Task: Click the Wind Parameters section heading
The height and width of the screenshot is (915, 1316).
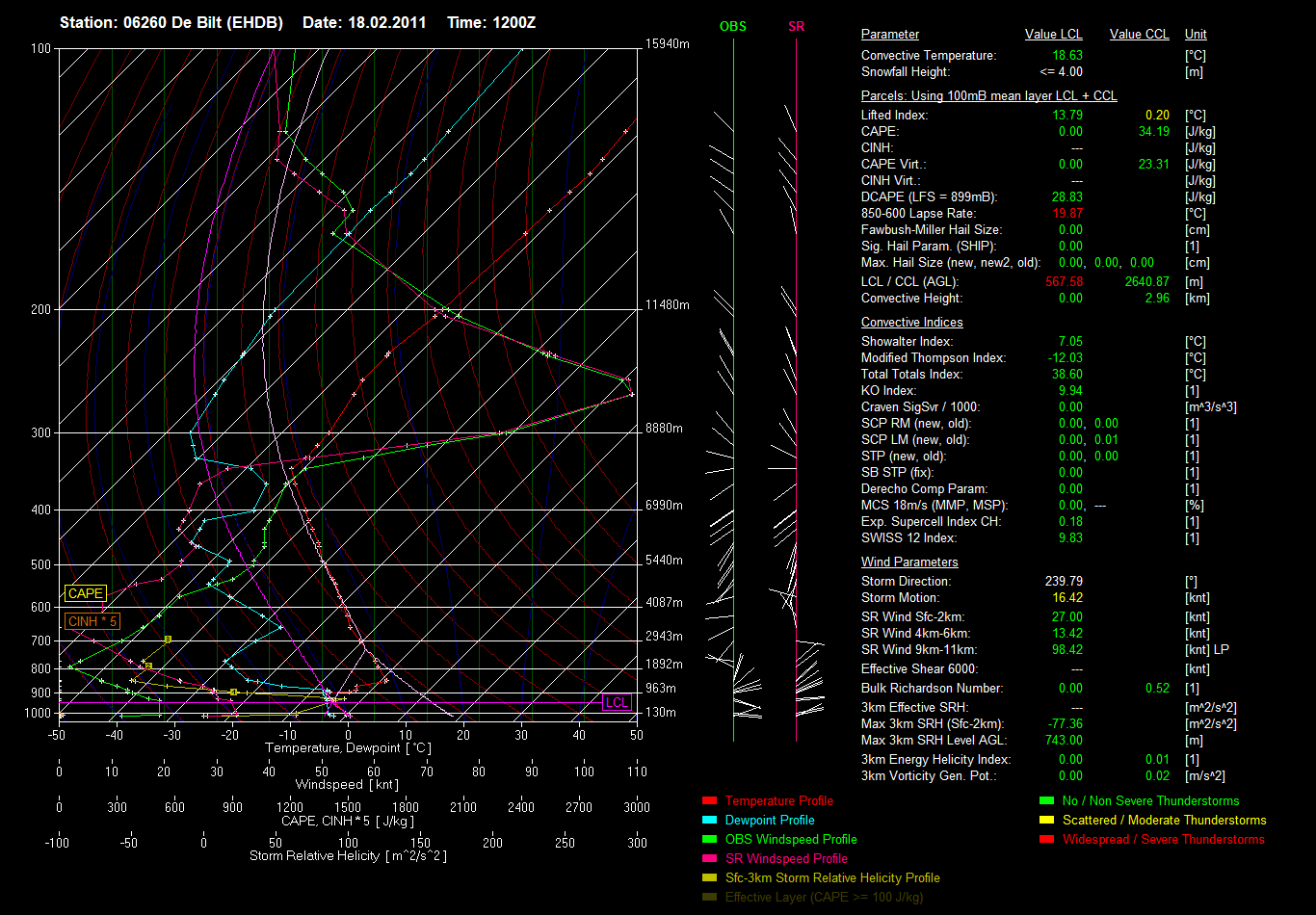Action: 909,562
